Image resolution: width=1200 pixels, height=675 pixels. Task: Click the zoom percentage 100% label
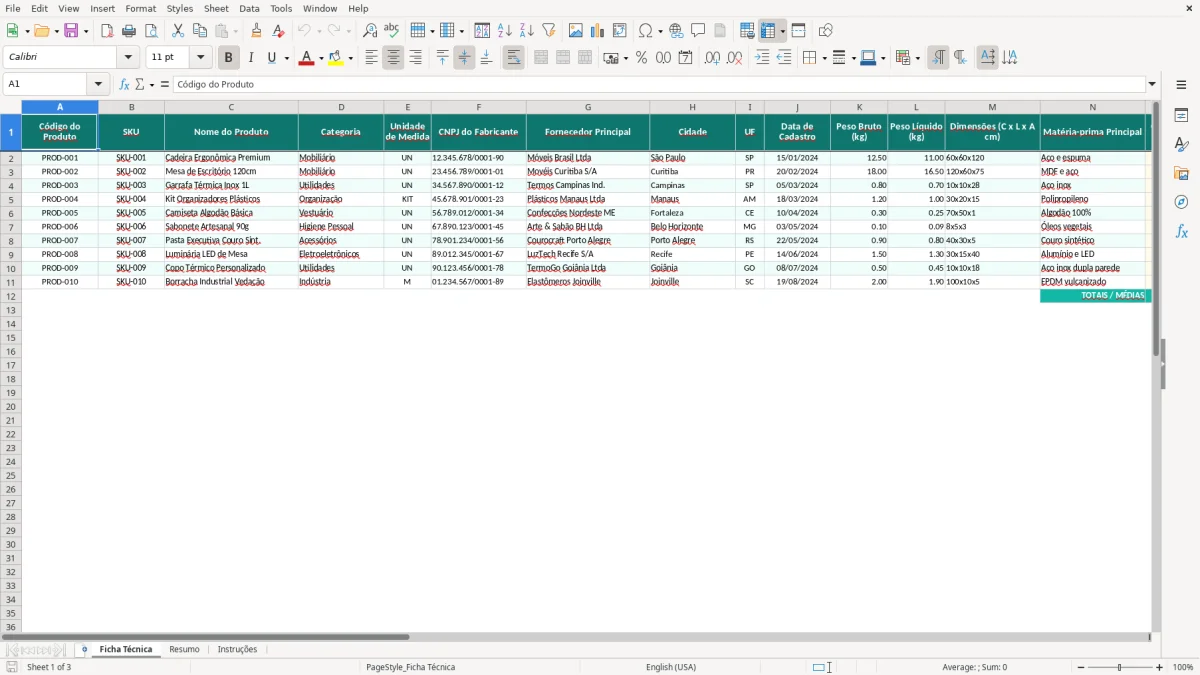pyautogui.click(x=1183, y=667)
